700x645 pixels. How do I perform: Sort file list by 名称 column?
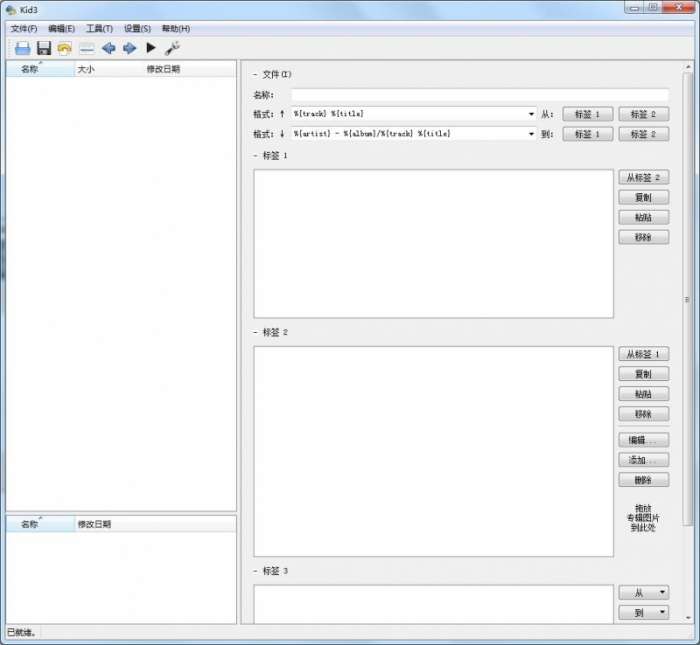(40, 69)
